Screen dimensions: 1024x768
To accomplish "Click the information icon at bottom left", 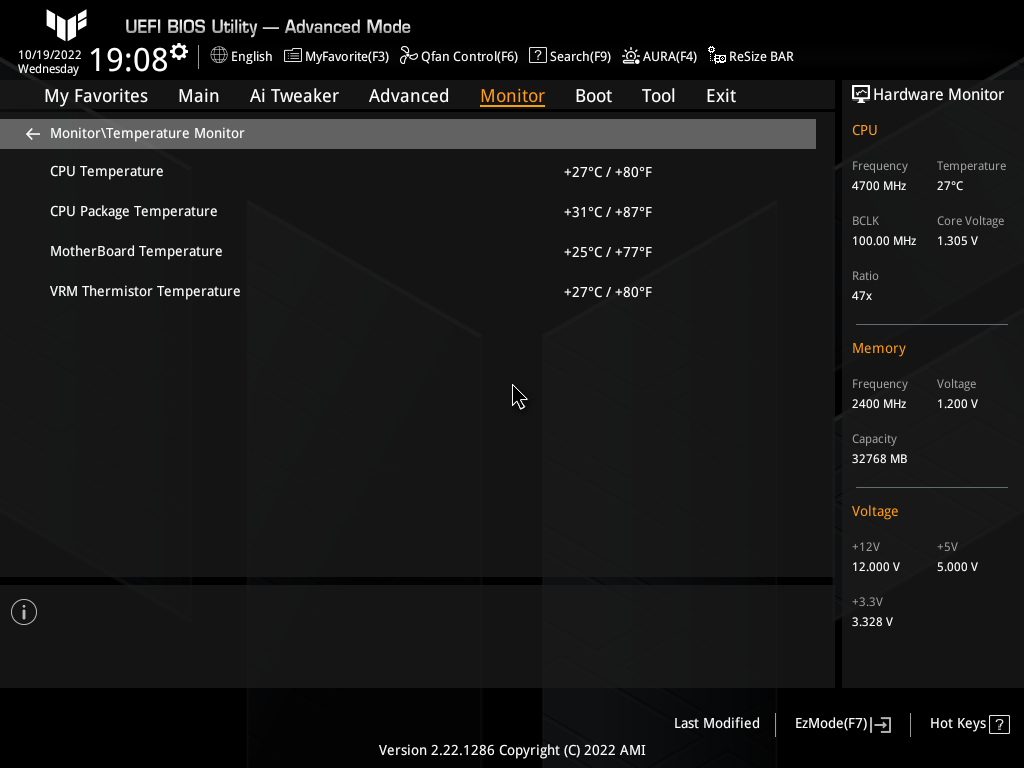I will tap(23, 611).
